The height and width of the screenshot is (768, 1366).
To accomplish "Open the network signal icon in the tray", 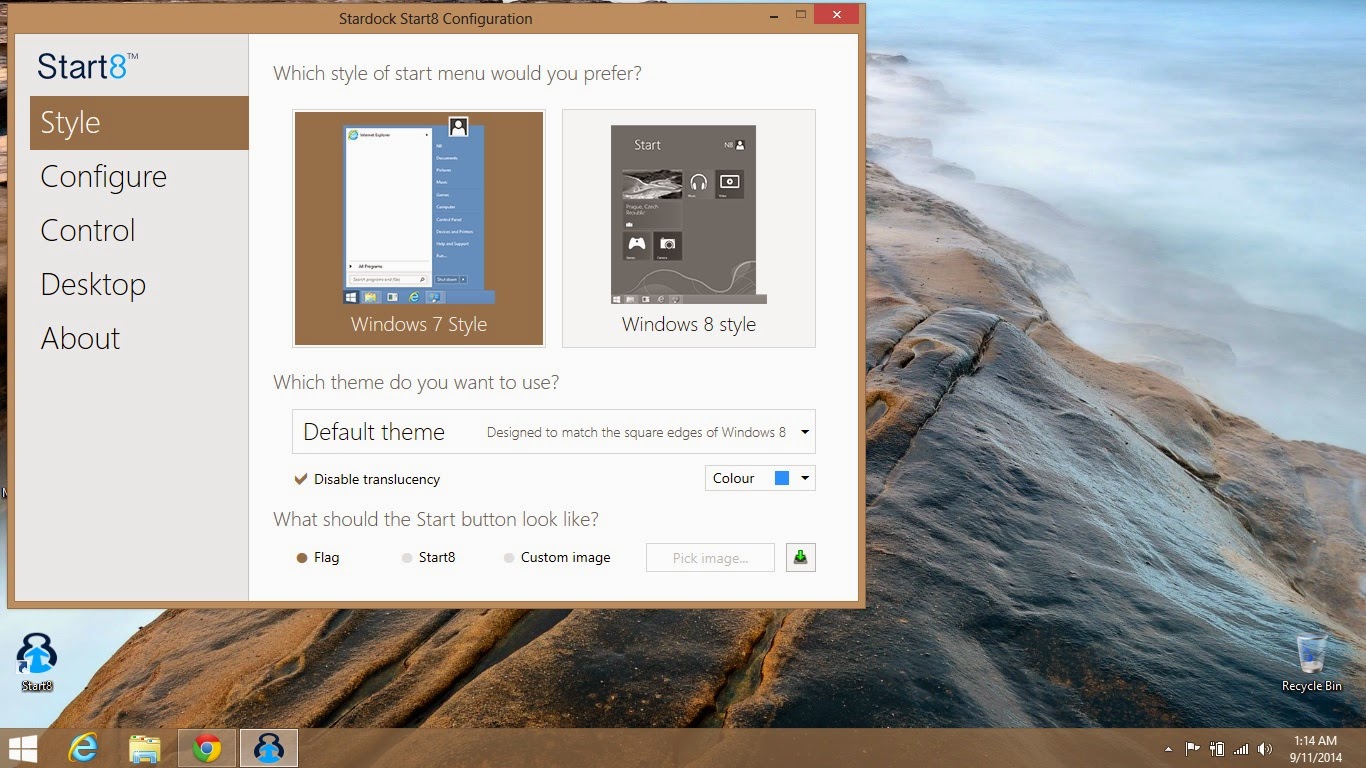I will (x=1241, y=748).
